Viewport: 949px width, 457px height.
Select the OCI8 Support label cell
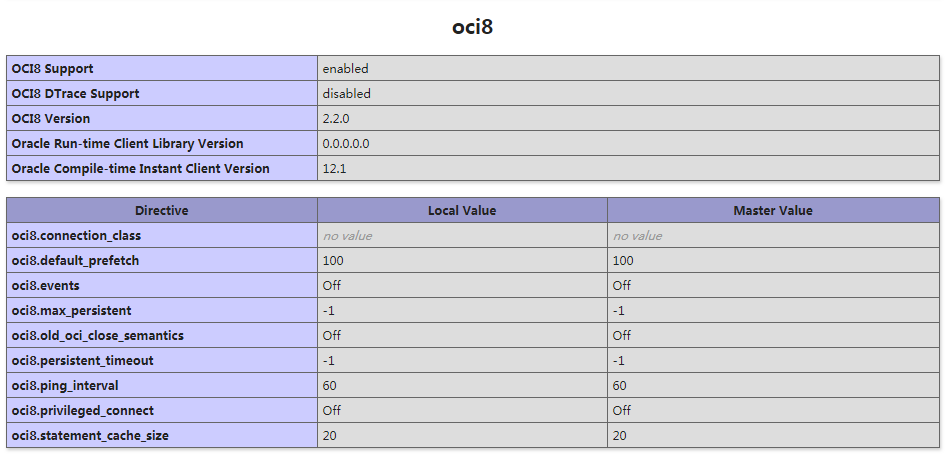[x=53, y=69]
